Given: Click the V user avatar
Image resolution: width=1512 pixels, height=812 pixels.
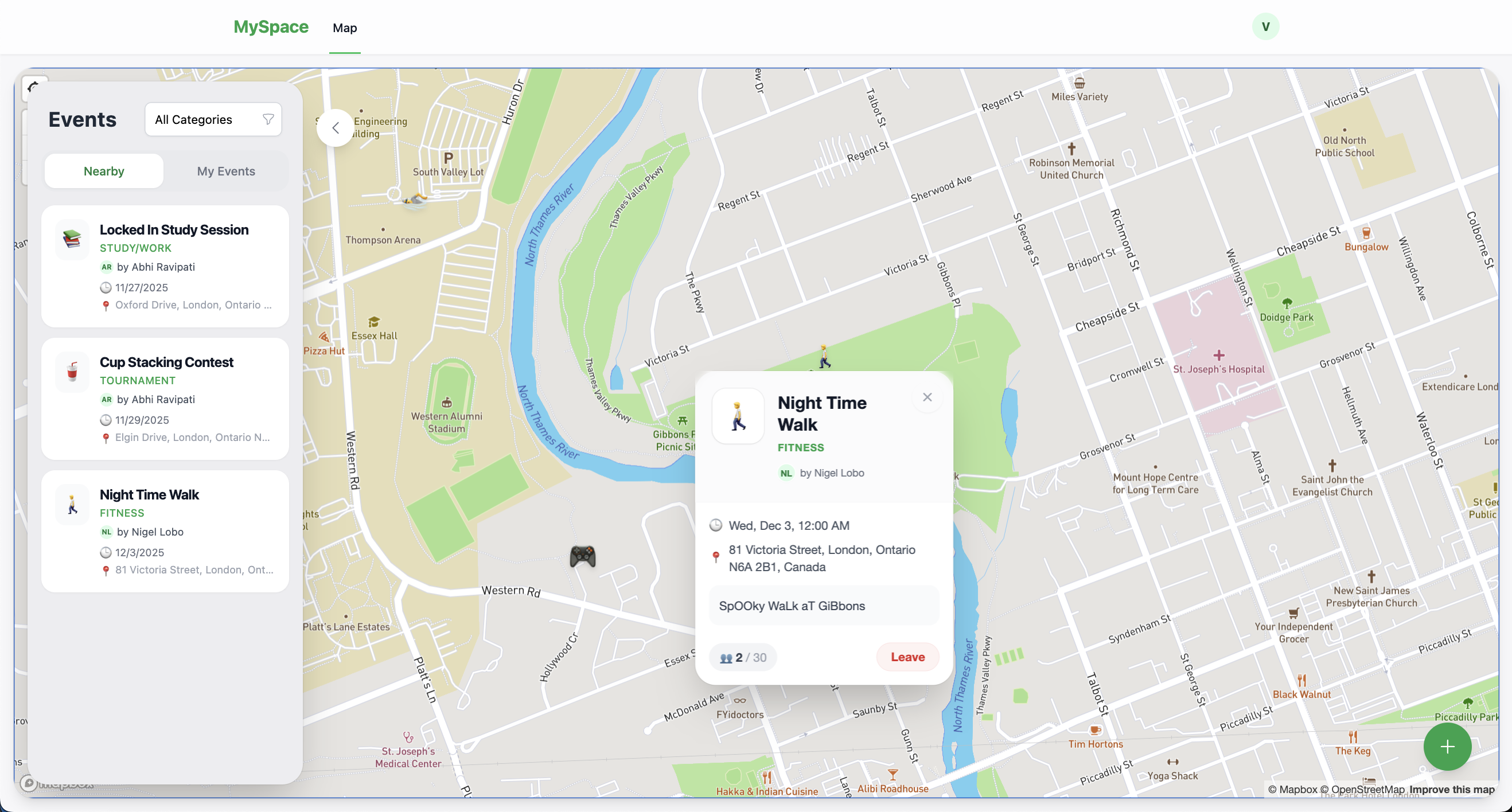Looking at the screenshot, I should coord(1265,26).
